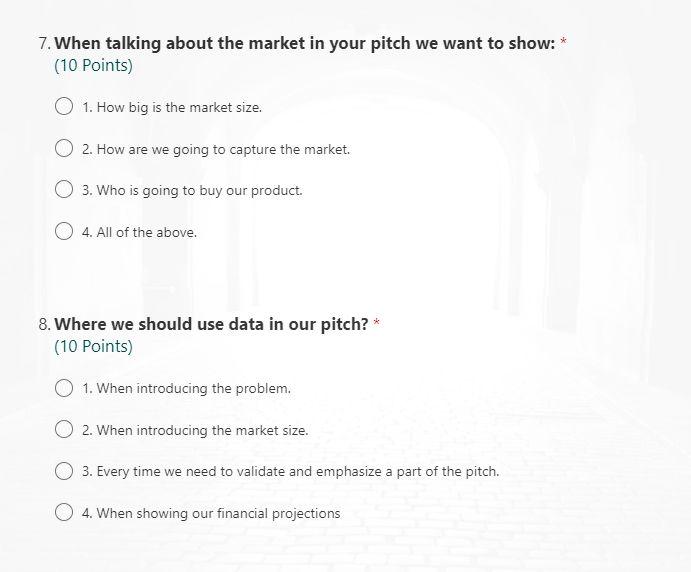Click label '3. Who is going to buy our product.'
Screen dimensions: 691x572
pyautogui.click(x=192, y=190)
